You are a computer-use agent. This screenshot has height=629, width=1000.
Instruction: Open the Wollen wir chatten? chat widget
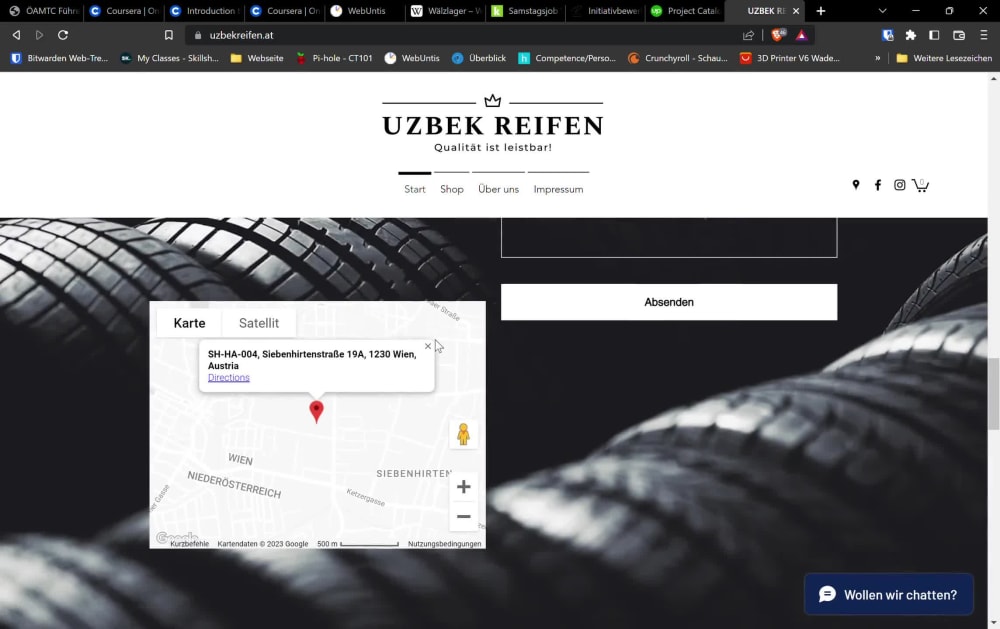(889, 595)
